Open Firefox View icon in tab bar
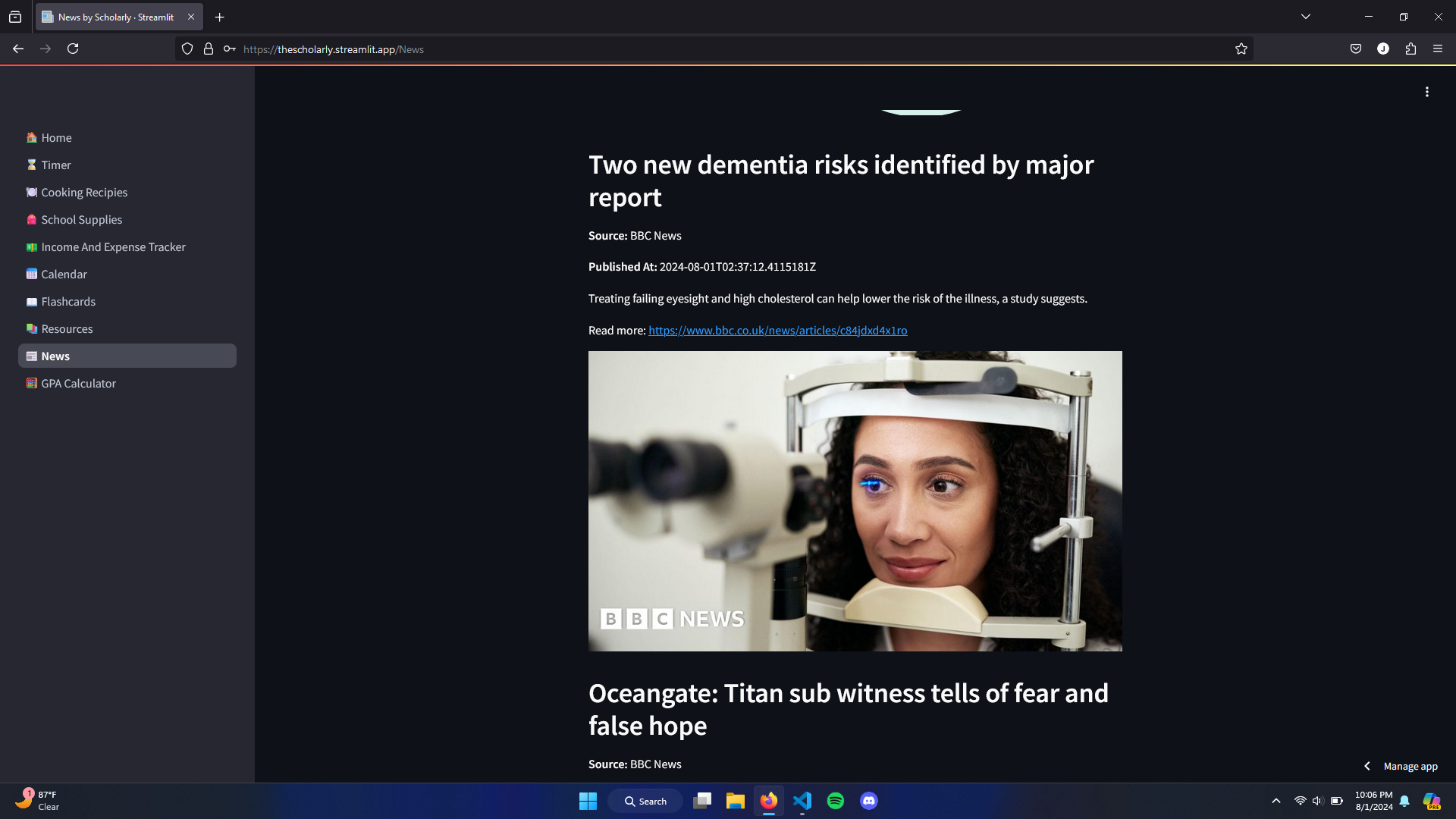The height and width of the screenshot is (819, 1456). (x=15, y=17)
